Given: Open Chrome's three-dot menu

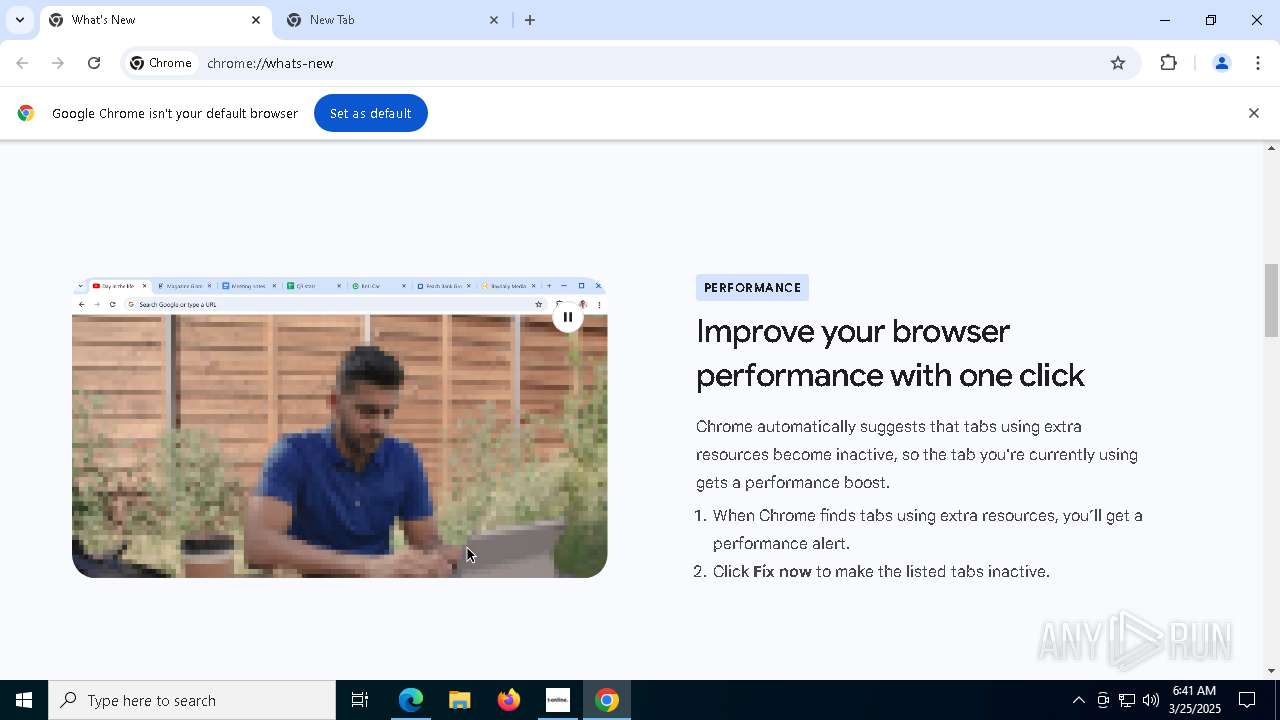Looking at the screenshot, I should coord(1258,63).
